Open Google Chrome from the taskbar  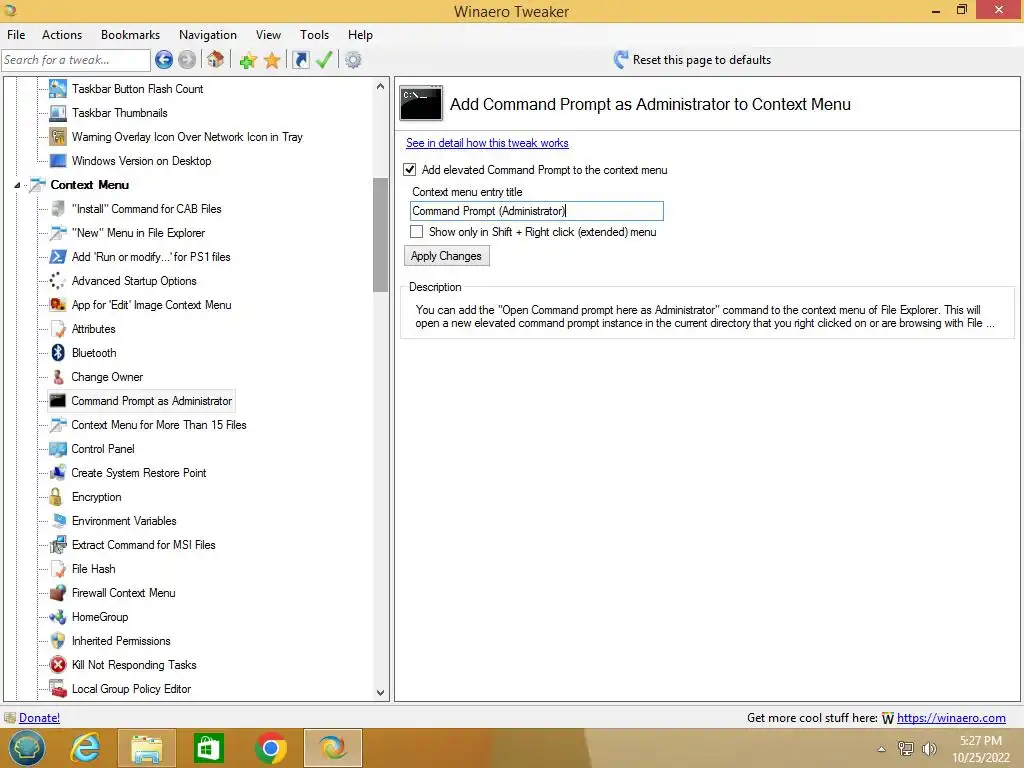click(270, 748)
